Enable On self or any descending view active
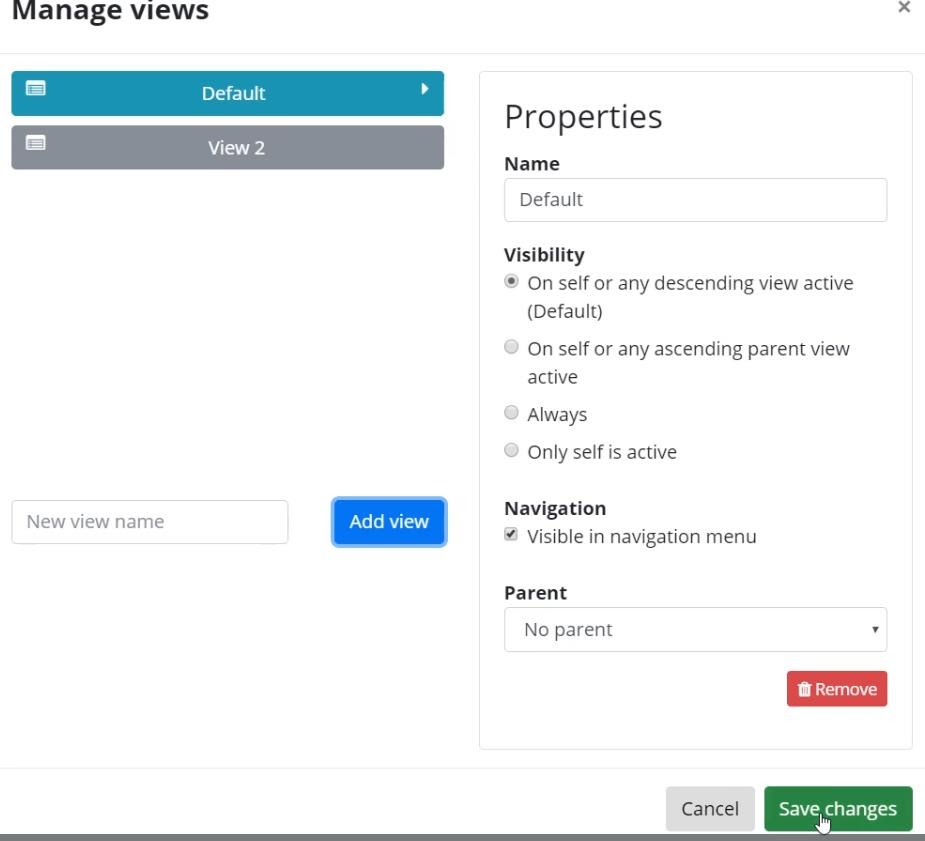Viewport: 925px width, 841px height. [x=511, y=281]
